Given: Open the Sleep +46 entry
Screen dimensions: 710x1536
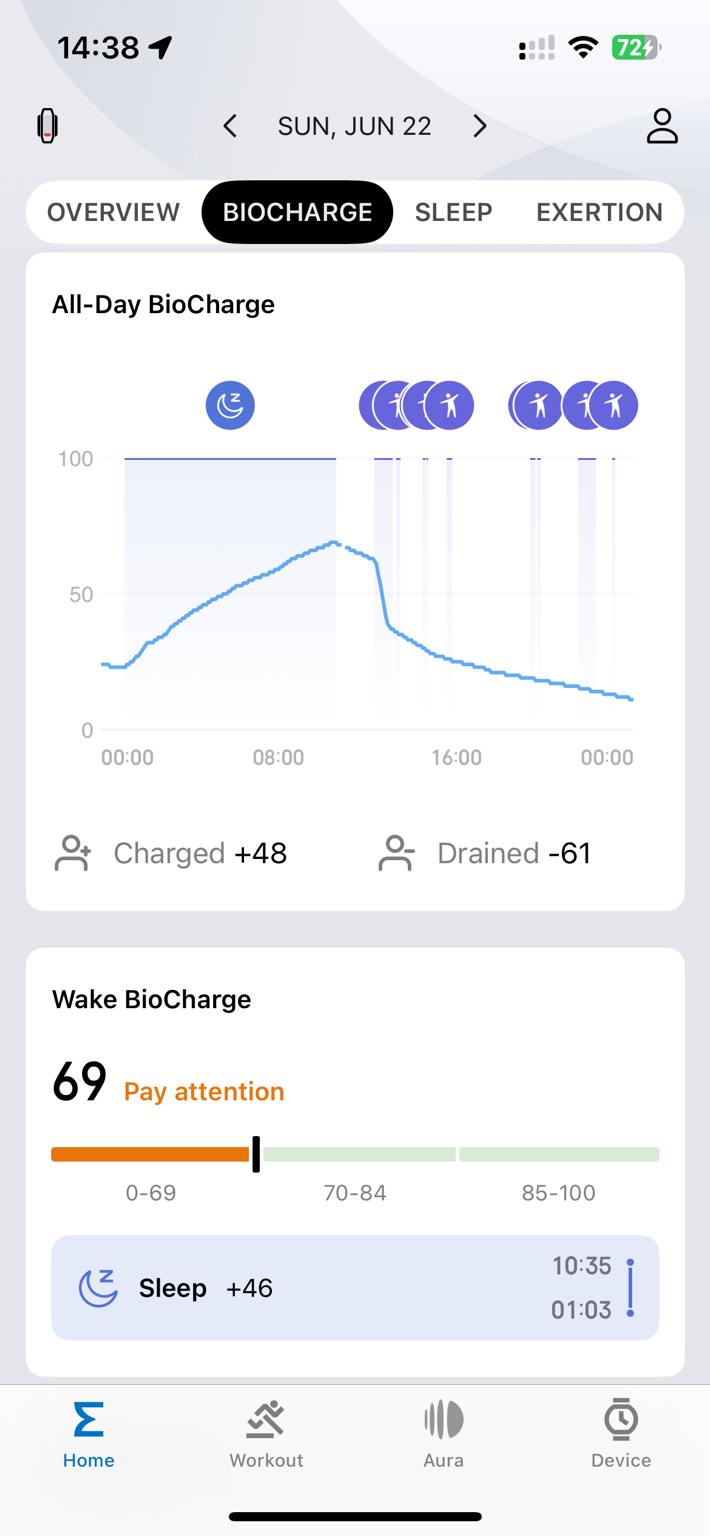Looking at the screenshot, I should coord(355,1288).
